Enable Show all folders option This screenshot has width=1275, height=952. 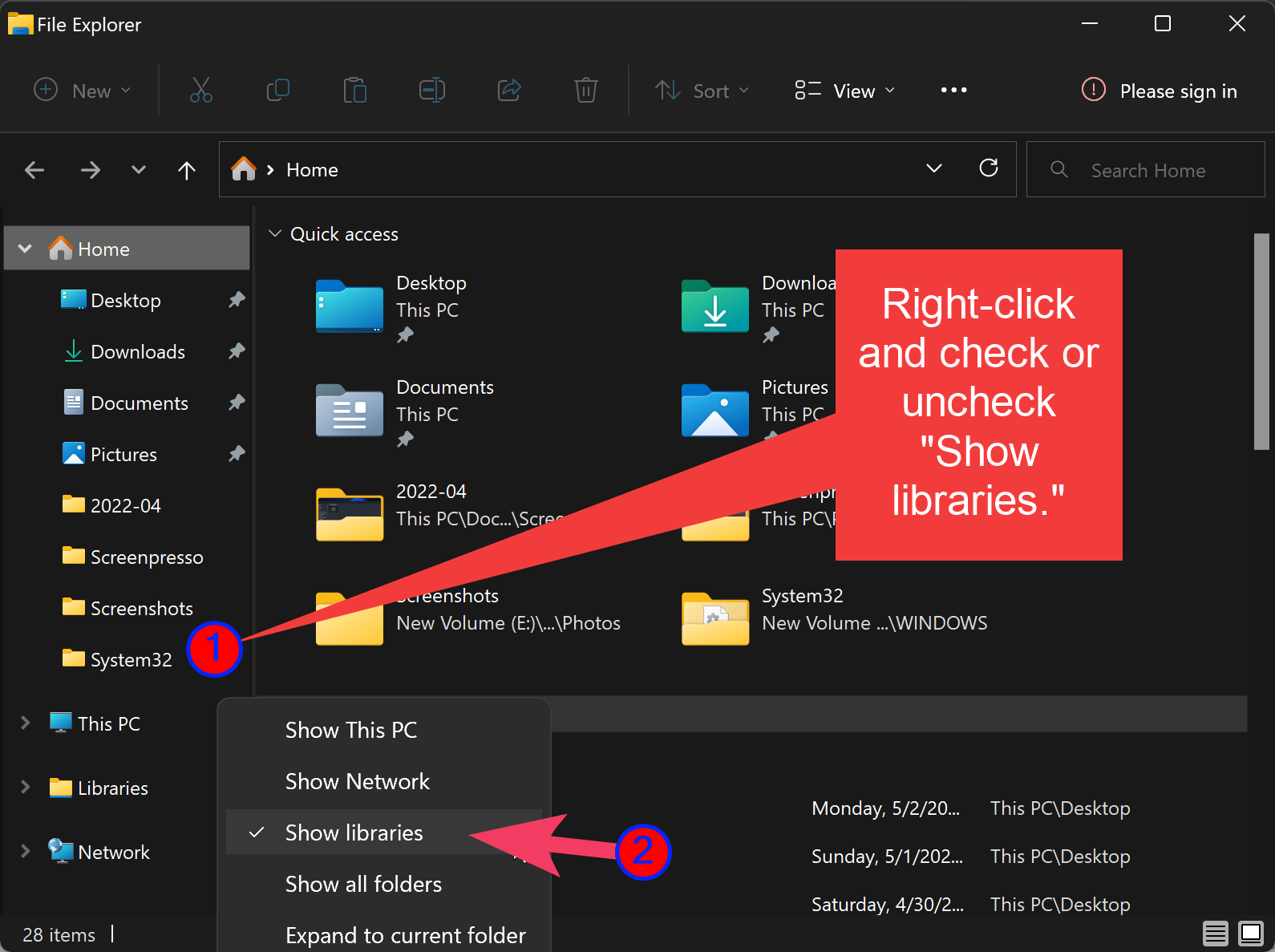(x=384, y=884)
